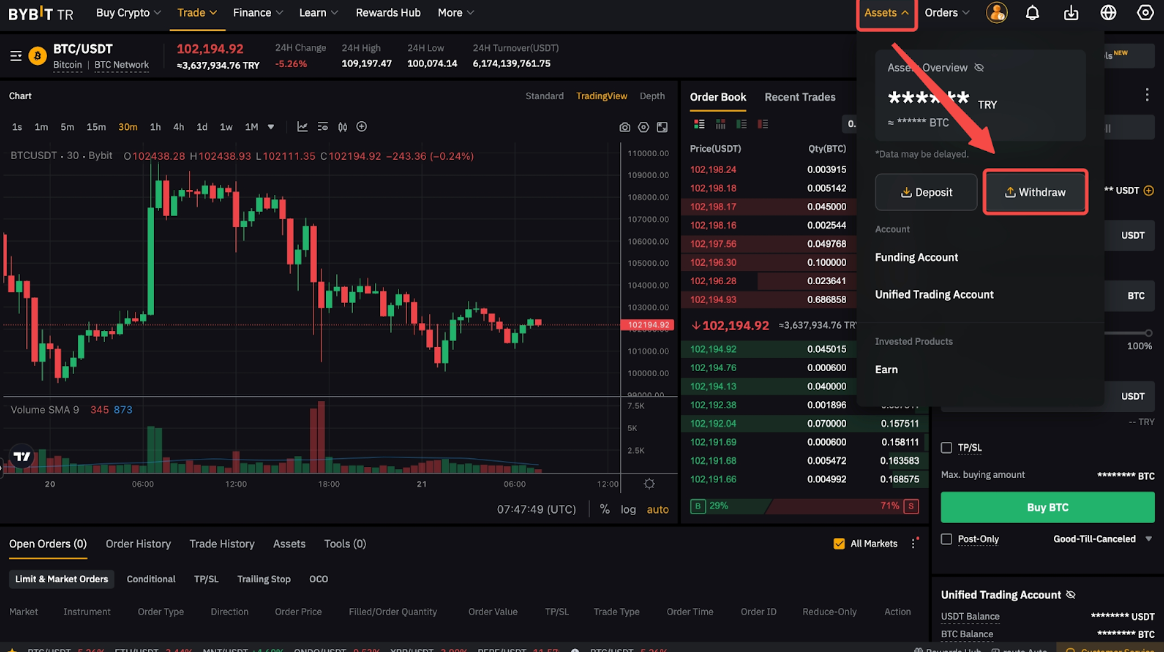Hide Unified Trading Account balances eye icon
Screen dimensions: 1164x652
click(x=1071, y=595)
